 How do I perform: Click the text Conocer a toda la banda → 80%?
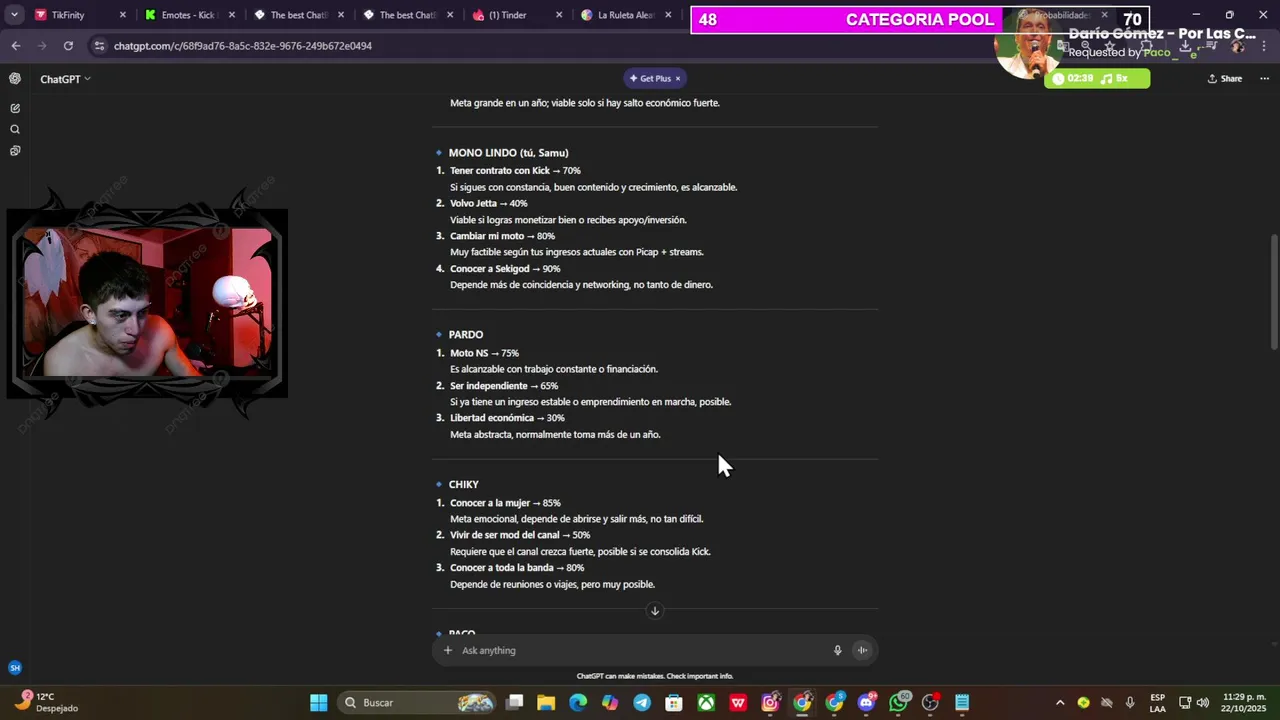pyautogui.click(x=517, y=568)
